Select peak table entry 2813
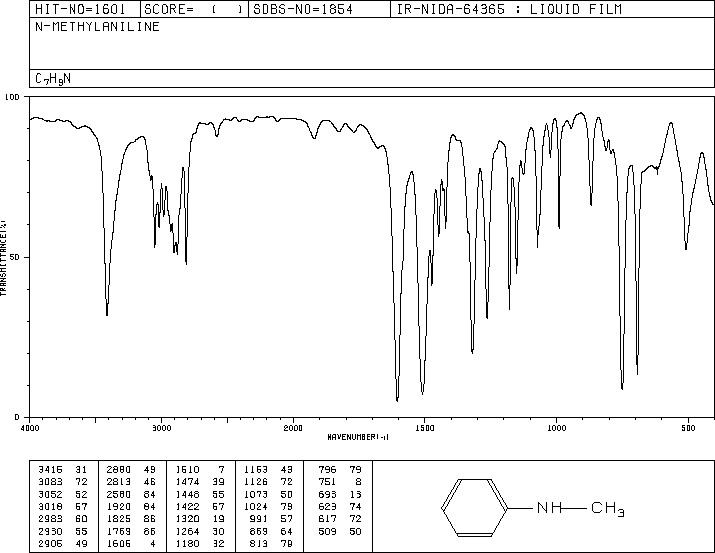 pos(119,482)
